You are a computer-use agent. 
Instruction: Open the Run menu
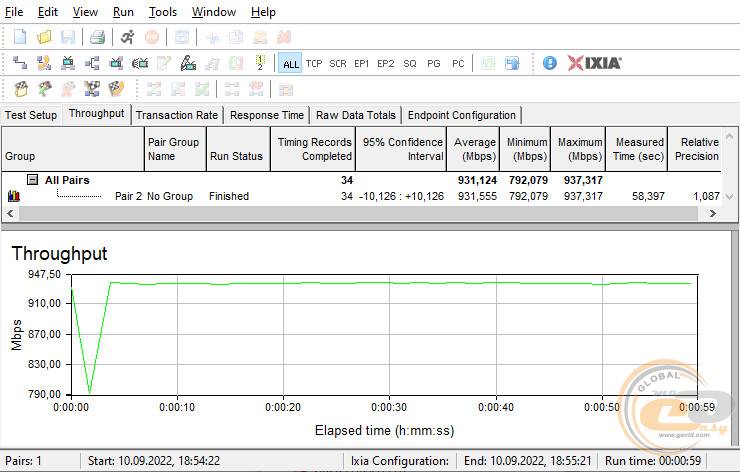(x=123, y=12)
